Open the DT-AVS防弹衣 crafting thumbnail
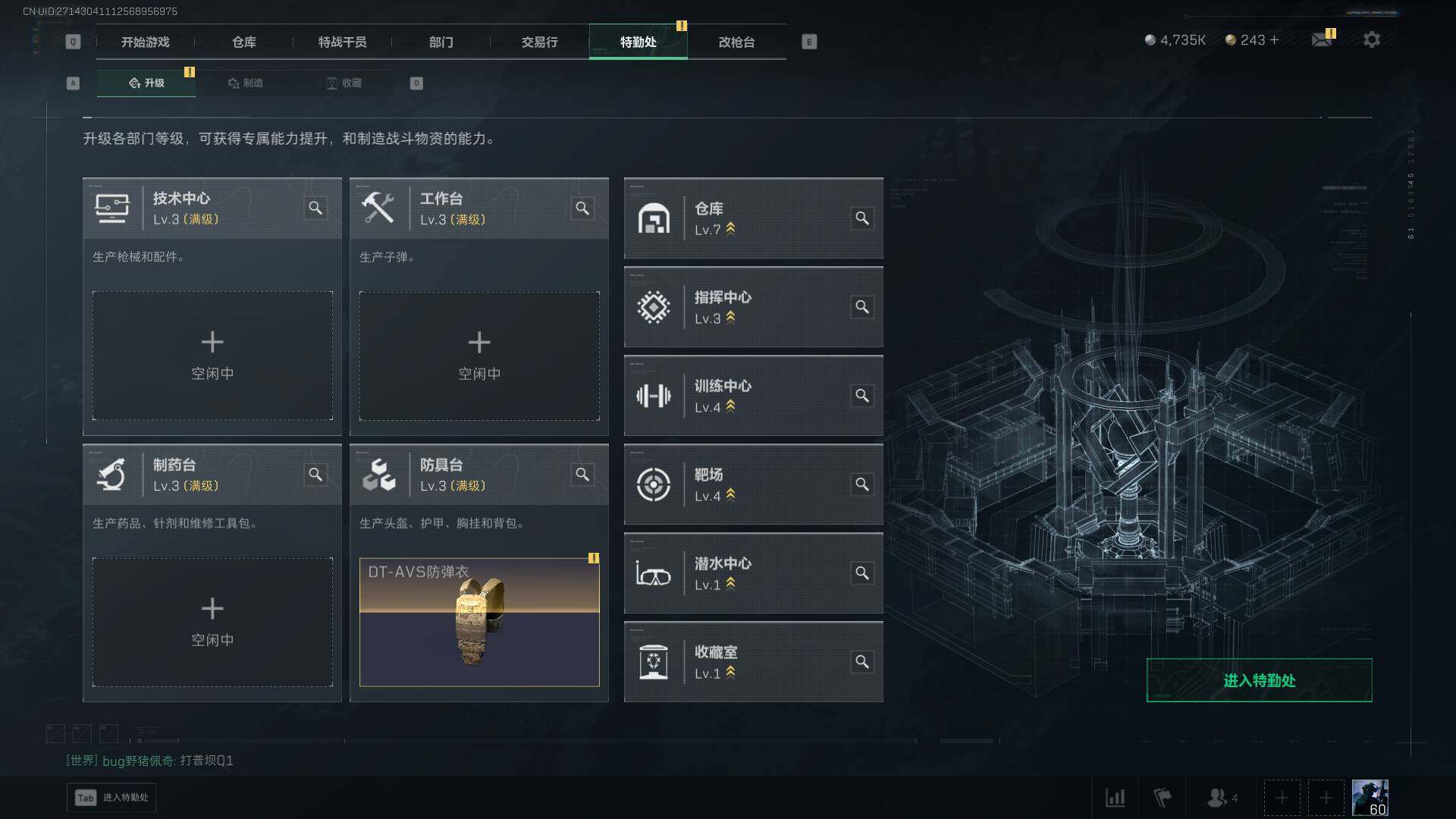 click(479, 622)
